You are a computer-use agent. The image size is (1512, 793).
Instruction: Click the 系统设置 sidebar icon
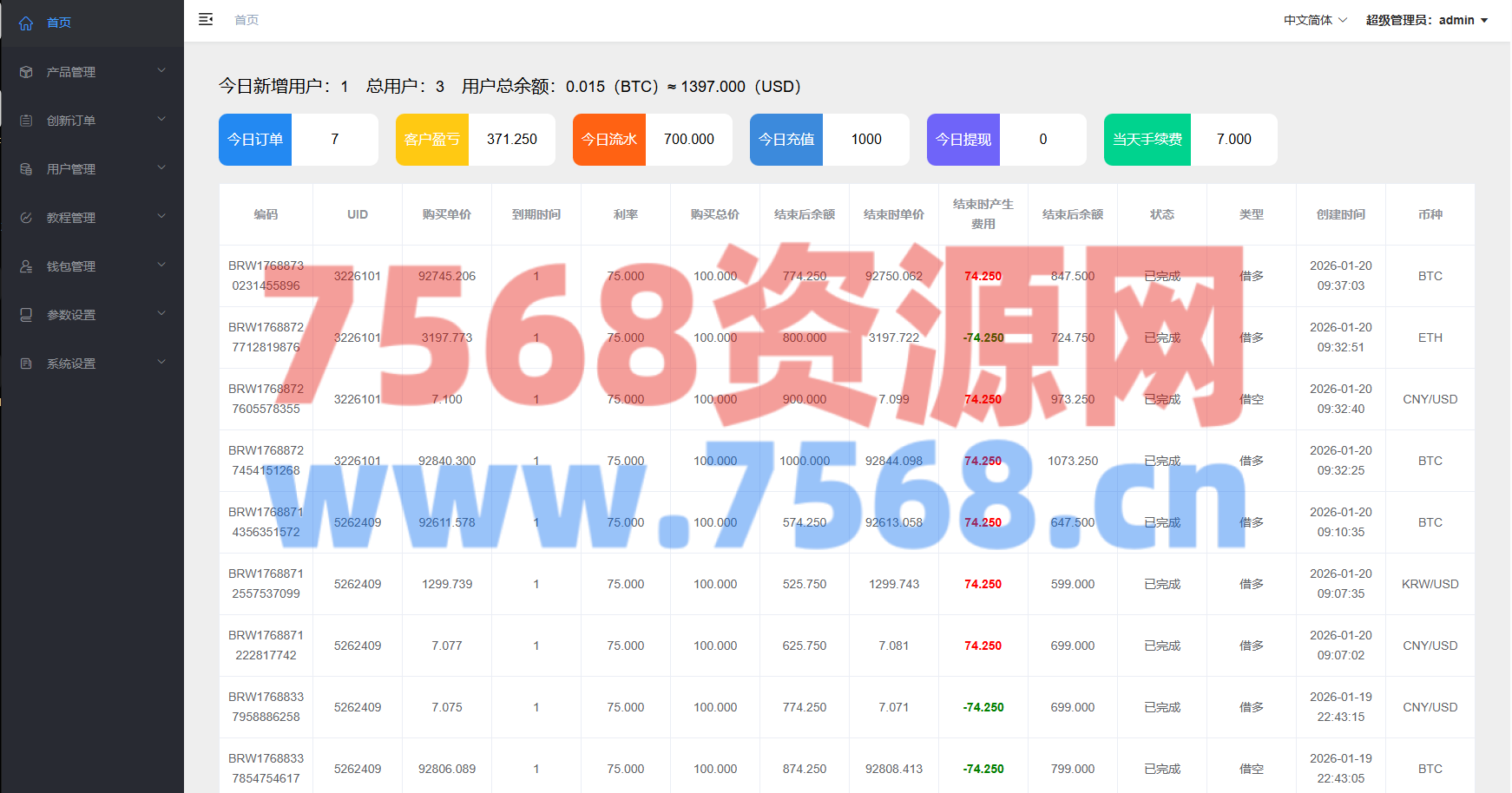(26, 364)
